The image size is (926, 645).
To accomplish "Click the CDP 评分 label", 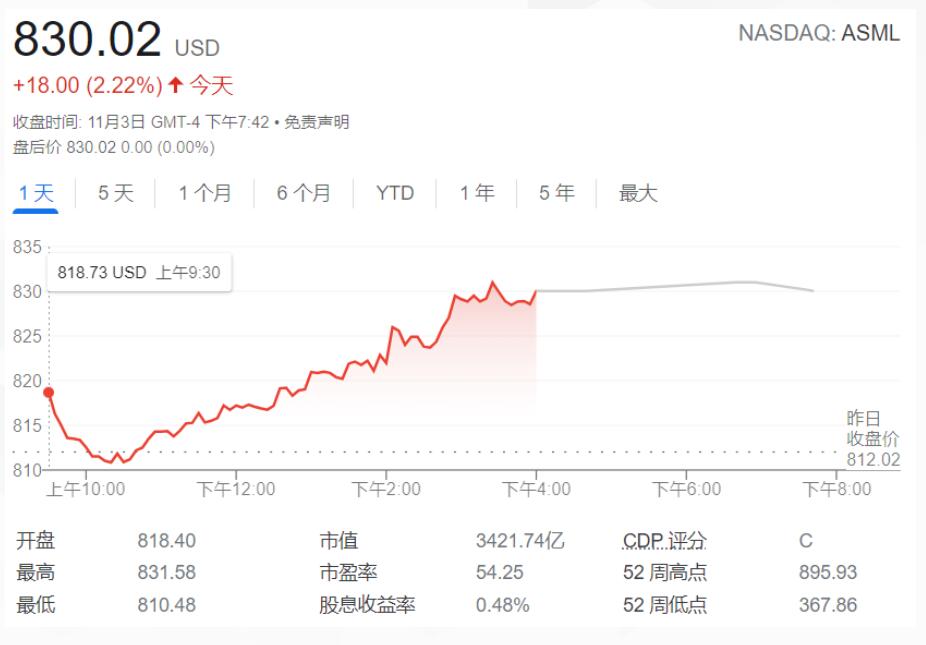I will pos(664,540).
